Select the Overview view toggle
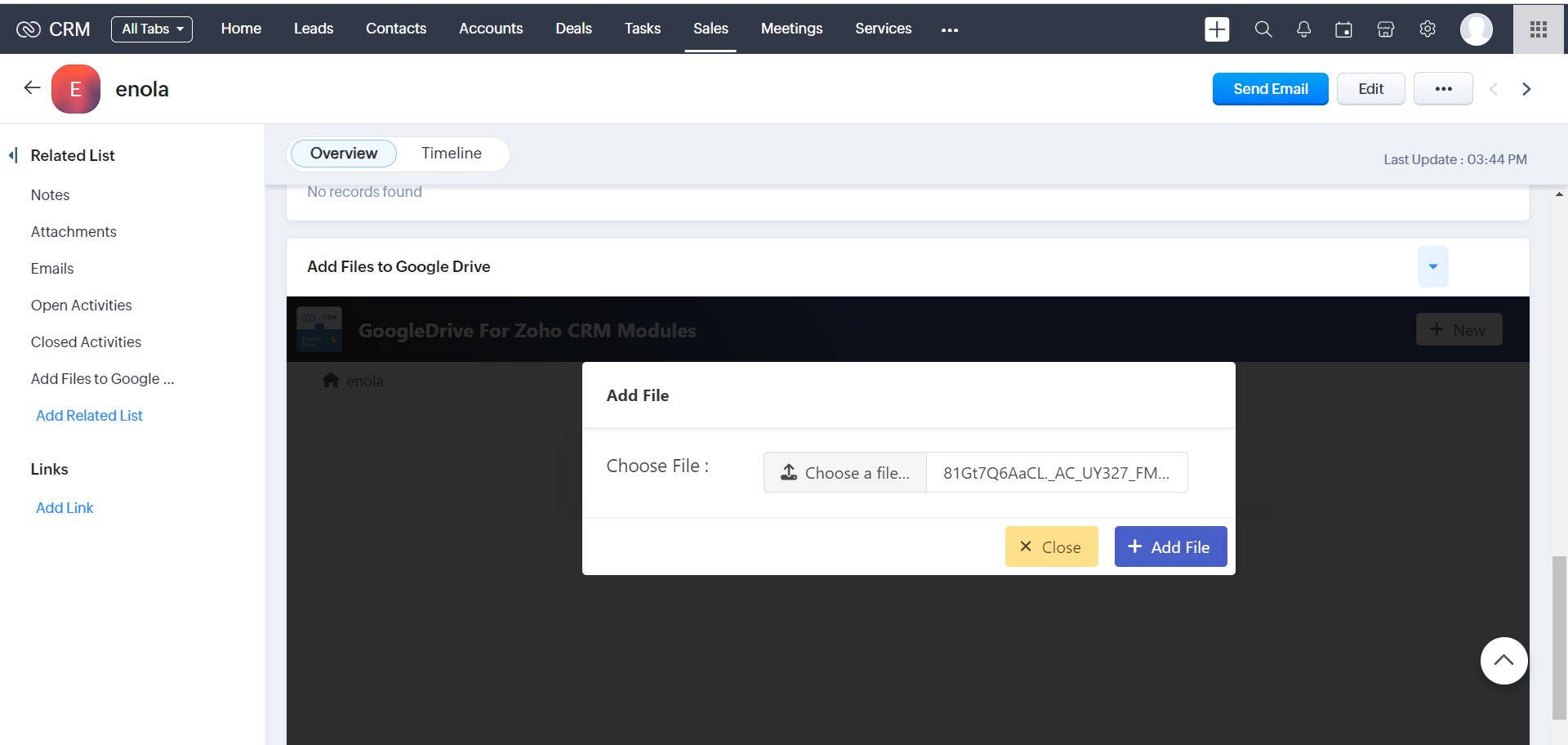 [x=343, y=154]
